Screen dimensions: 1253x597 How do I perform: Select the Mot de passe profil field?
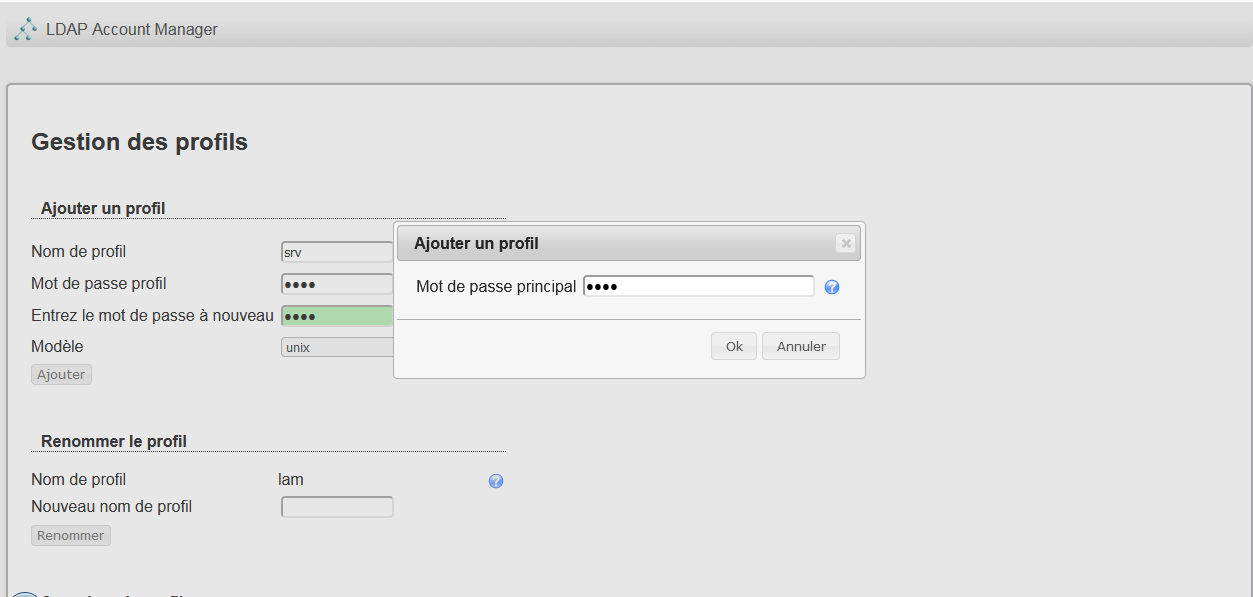(337, 284)
